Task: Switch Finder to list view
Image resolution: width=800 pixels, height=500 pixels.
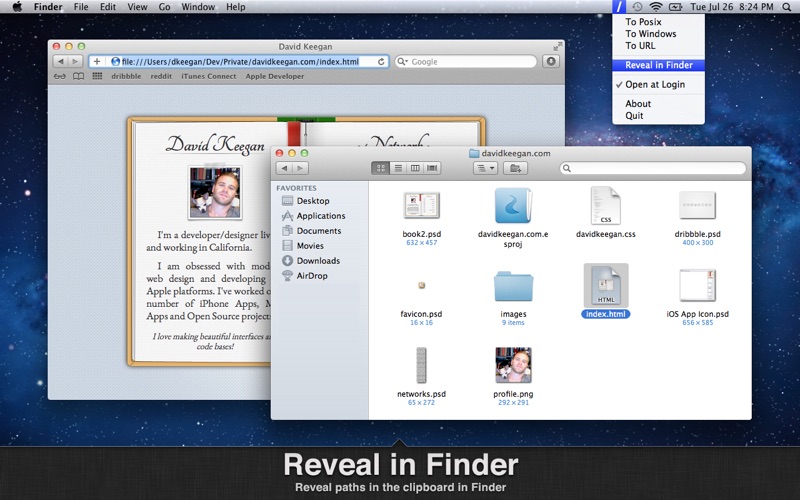Action: pyautogui.click(x=398, y=168)
